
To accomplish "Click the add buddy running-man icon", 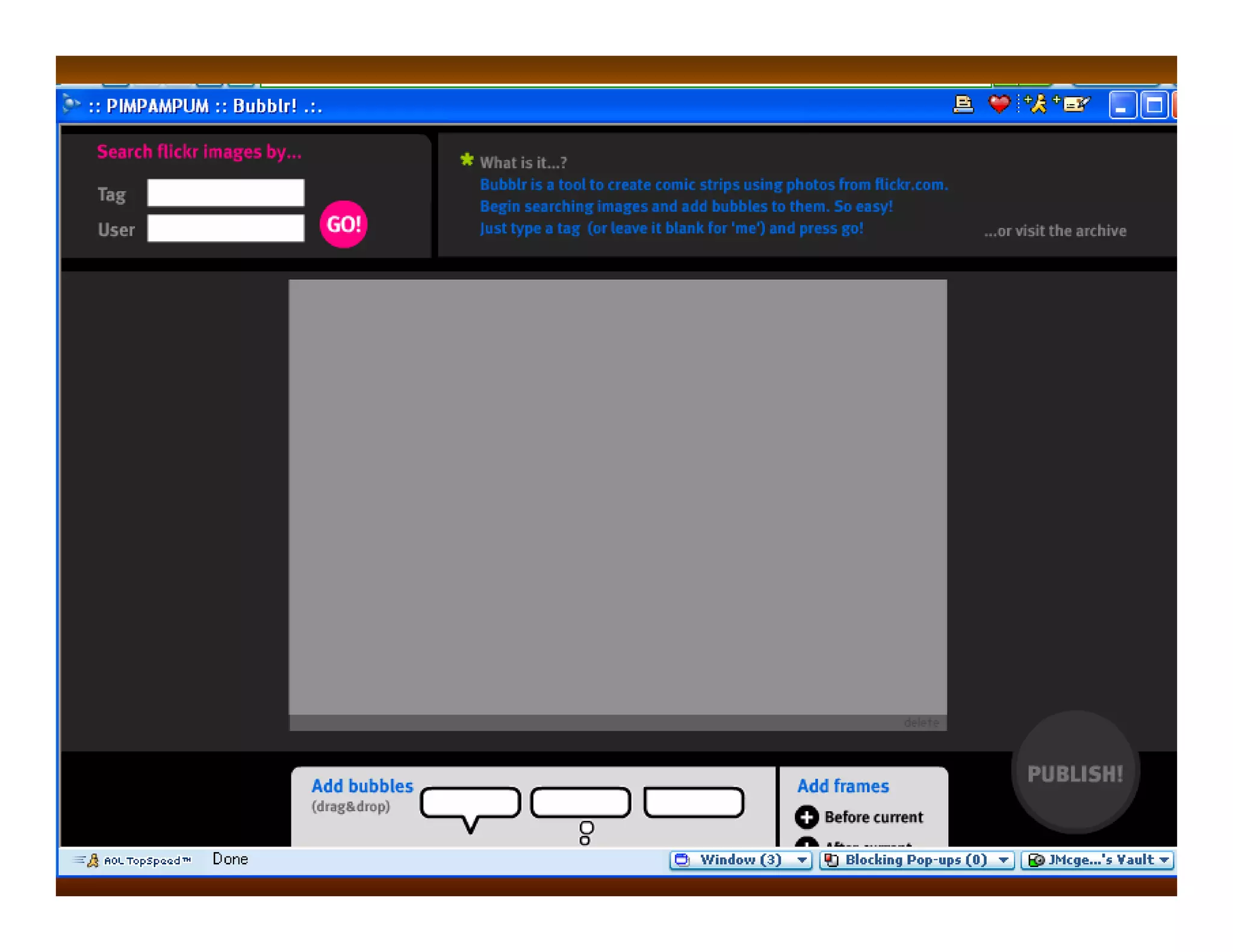I will [x=1037, y=105].
